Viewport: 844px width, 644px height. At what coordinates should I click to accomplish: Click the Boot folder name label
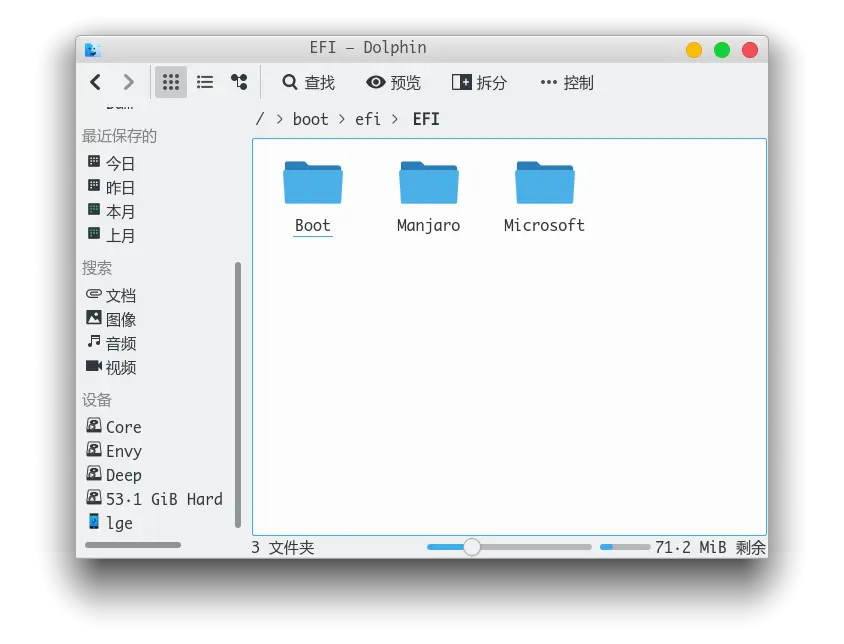point(313,225)
